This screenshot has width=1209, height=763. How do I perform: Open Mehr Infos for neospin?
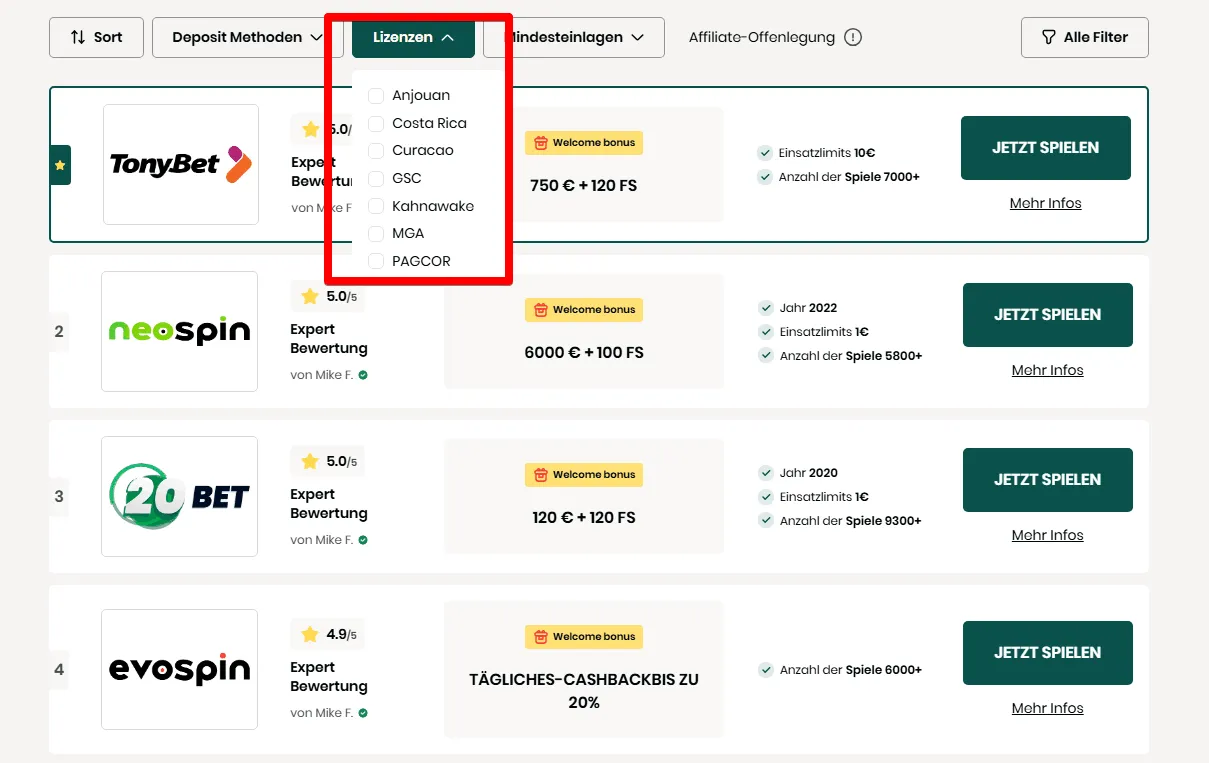[1048, 370]
